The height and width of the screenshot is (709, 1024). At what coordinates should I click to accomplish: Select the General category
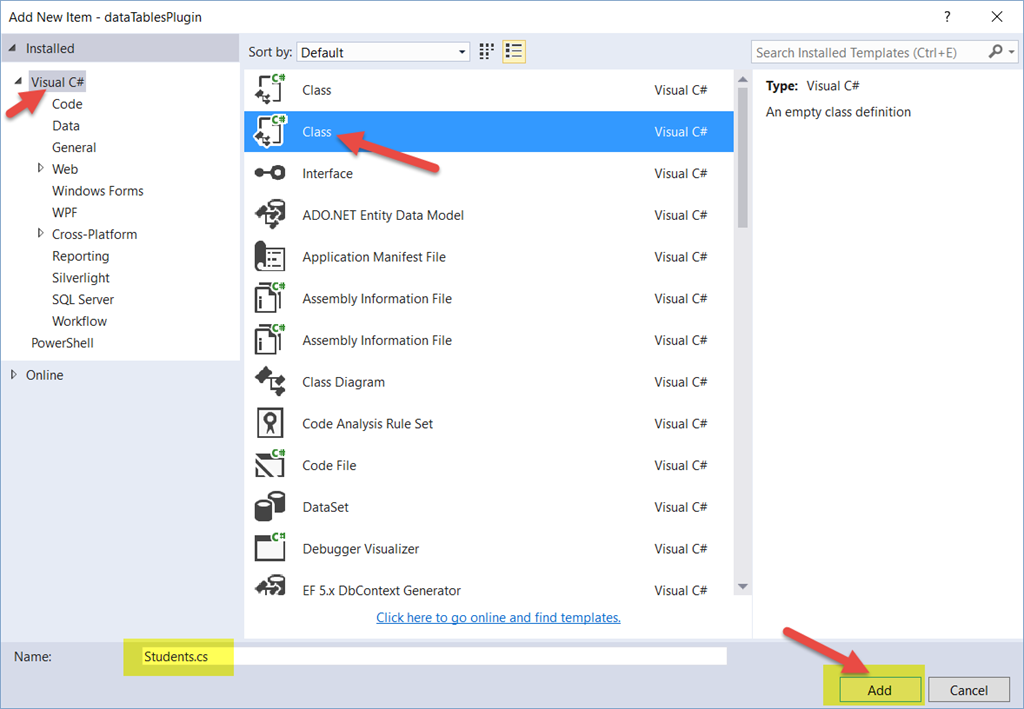tap(74, 148)
